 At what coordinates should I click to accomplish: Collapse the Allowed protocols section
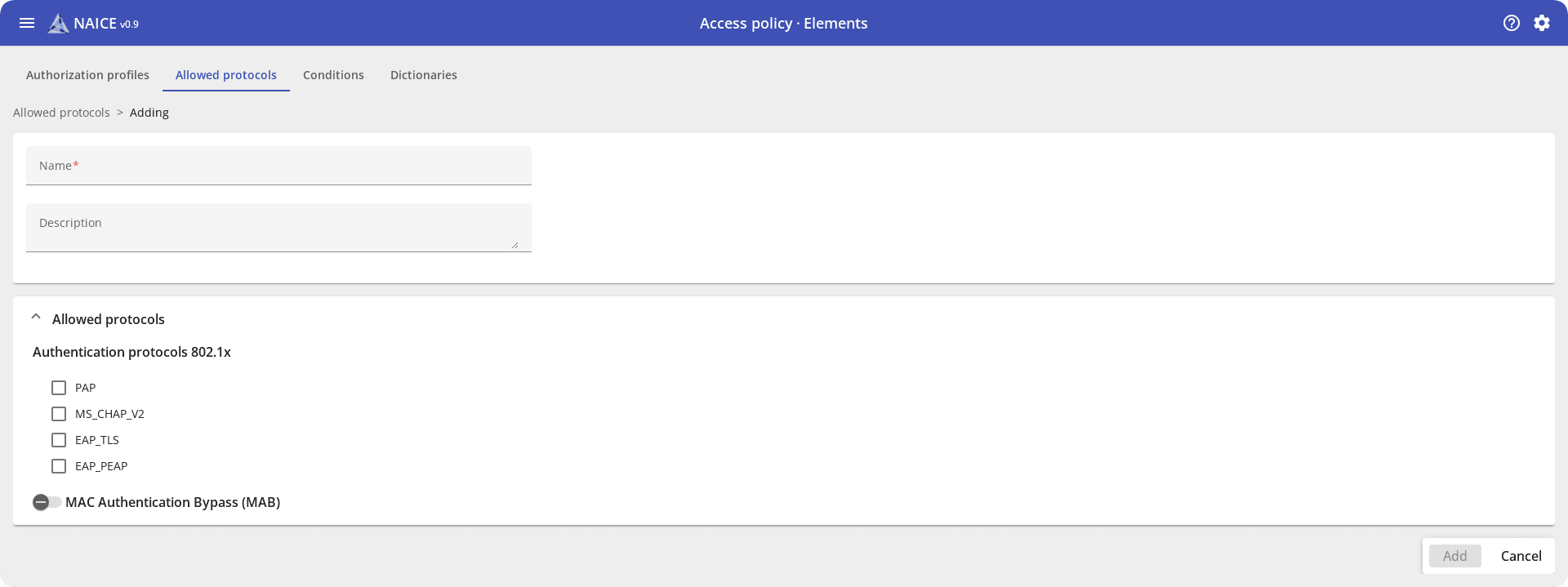[36, 318]
